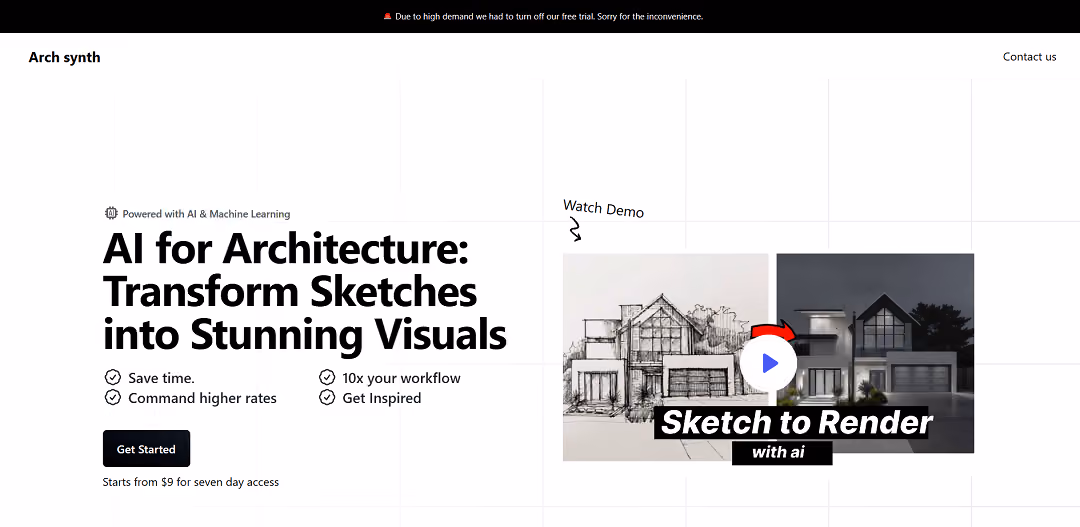Click the red siren icon in the top banner

[x=387, y=16]
